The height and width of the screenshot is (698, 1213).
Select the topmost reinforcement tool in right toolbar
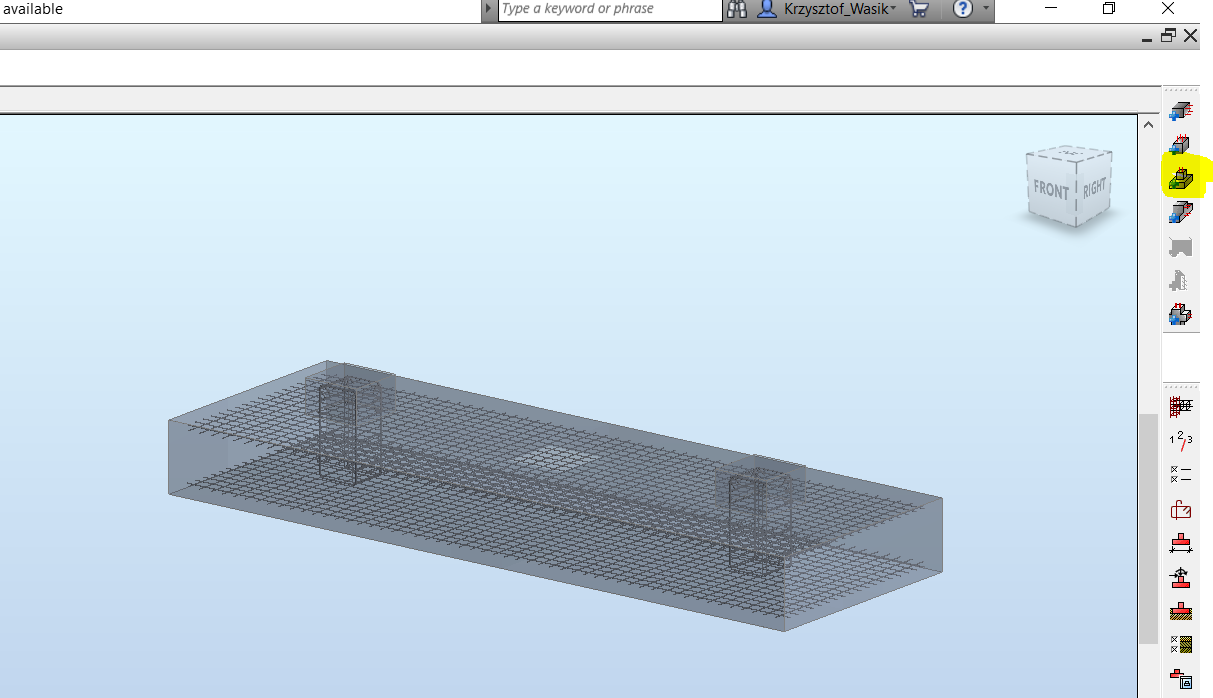point(1180,112)
